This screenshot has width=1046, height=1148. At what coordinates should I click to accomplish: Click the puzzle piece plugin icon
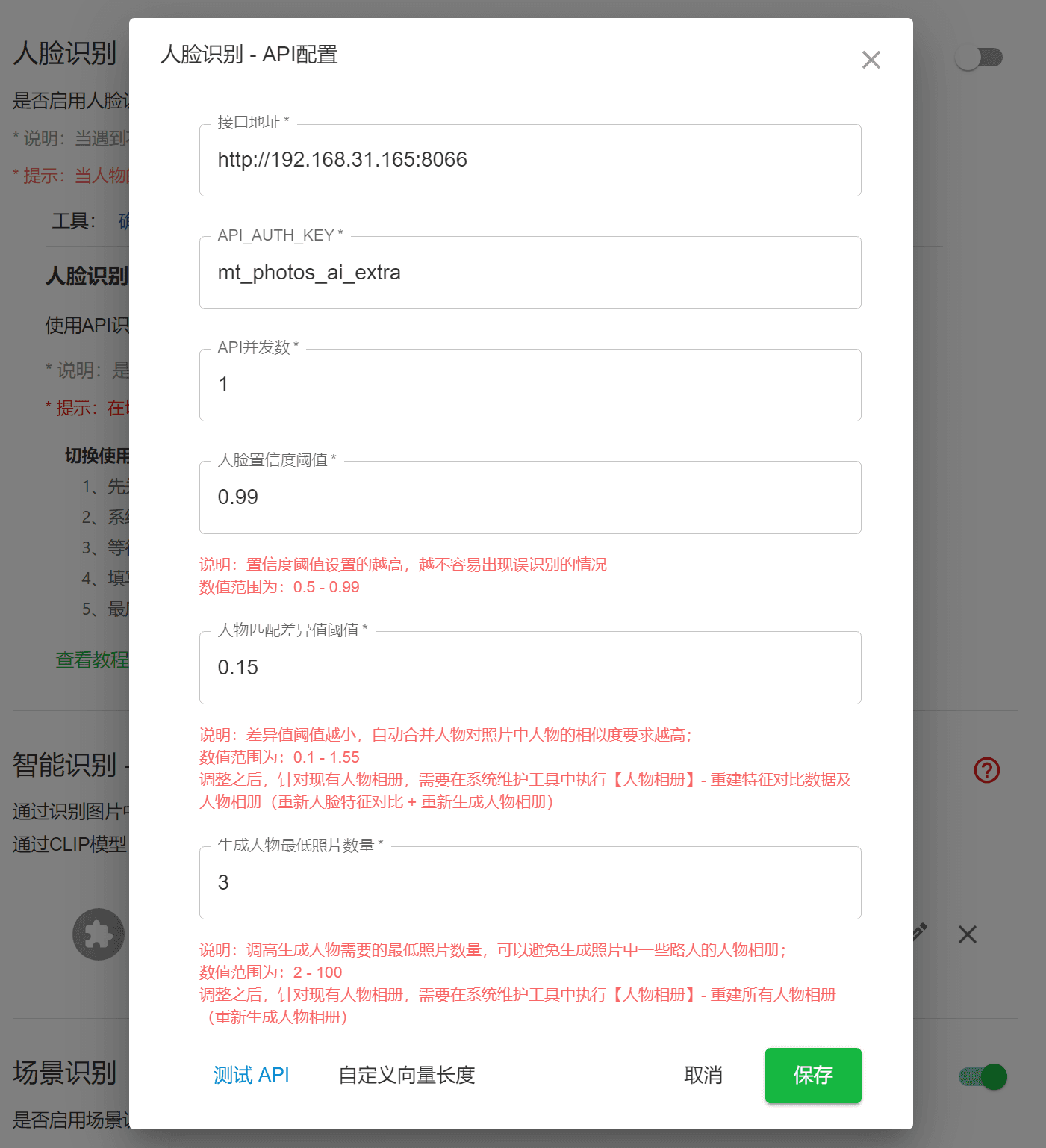click(98, 934)
